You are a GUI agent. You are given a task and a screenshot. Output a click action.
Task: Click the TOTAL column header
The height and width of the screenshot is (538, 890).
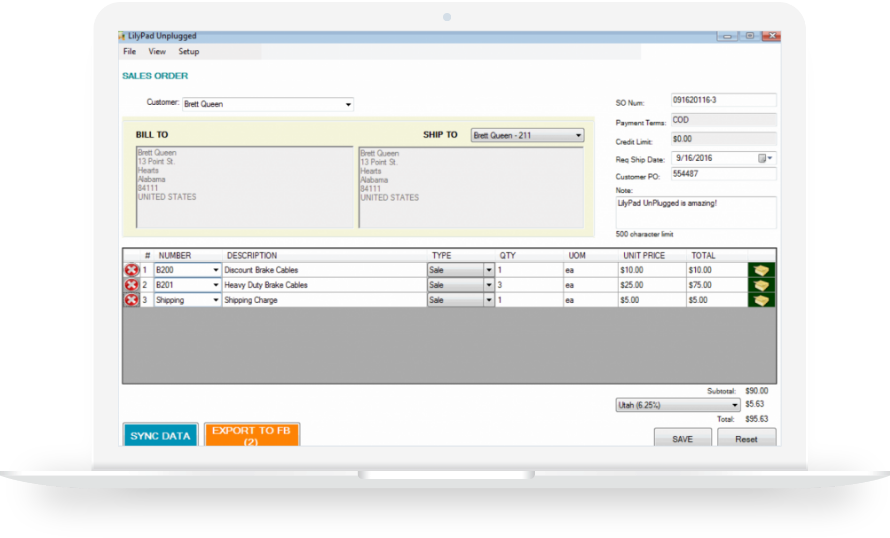703,255
